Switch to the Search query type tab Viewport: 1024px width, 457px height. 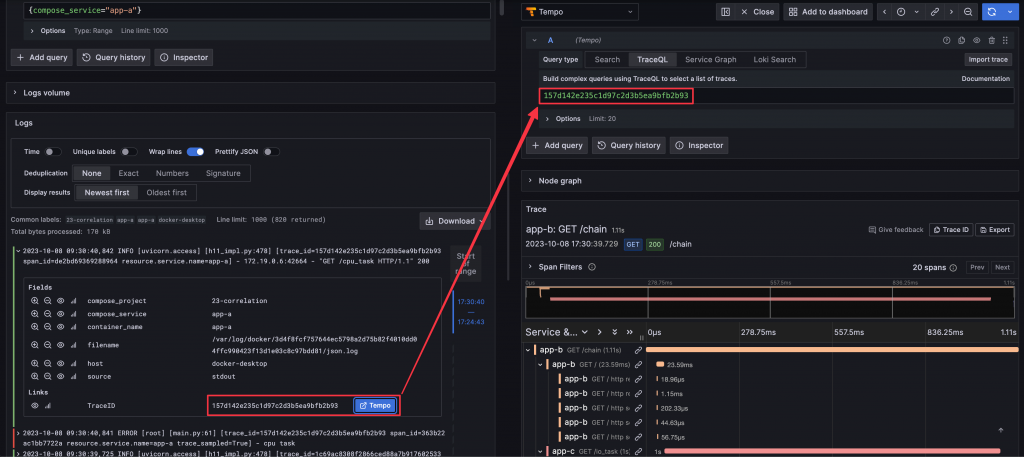(x=607, y=59)
